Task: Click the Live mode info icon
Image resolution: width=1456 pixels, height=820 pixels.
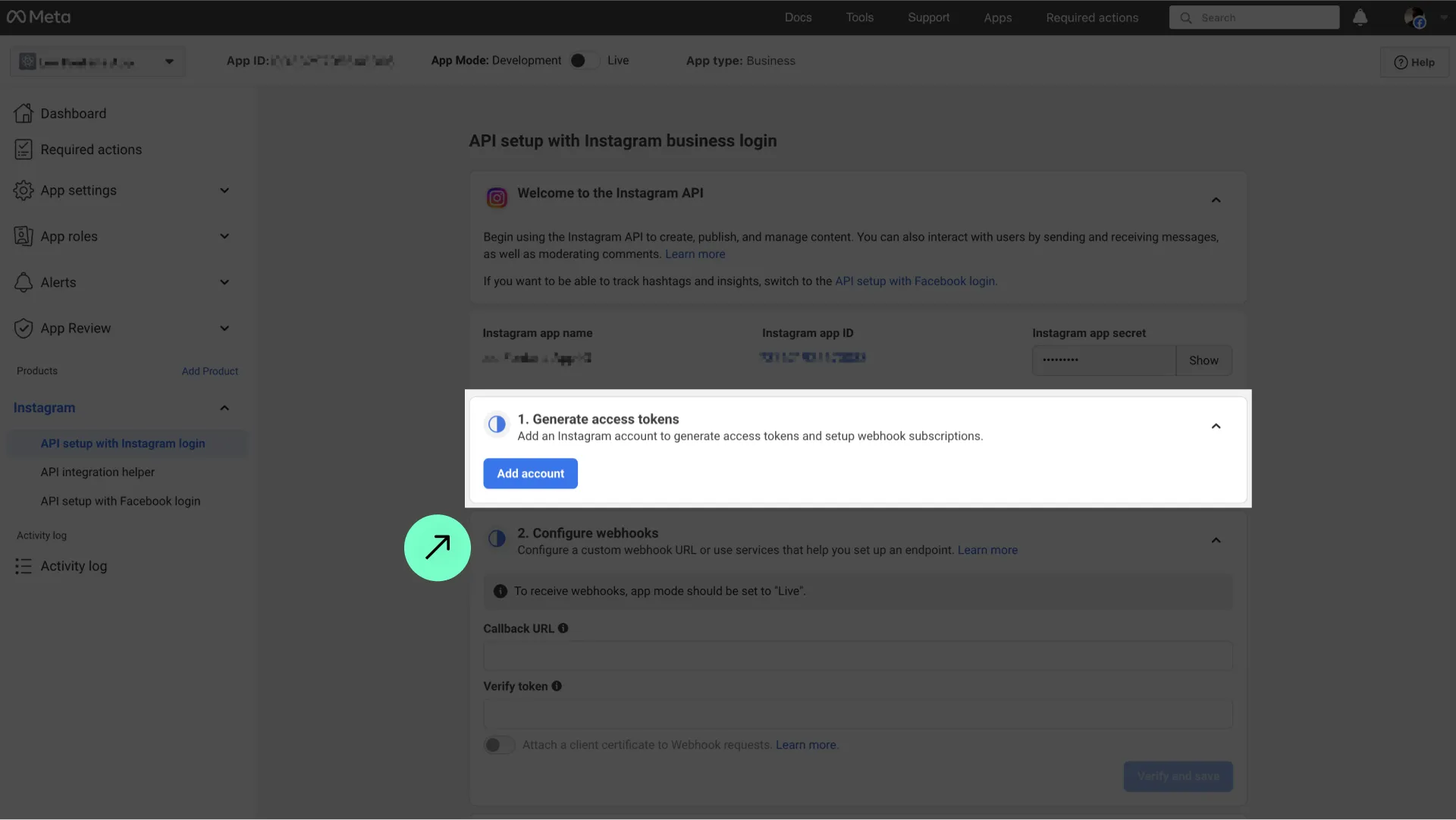Action: coord(500,591)
